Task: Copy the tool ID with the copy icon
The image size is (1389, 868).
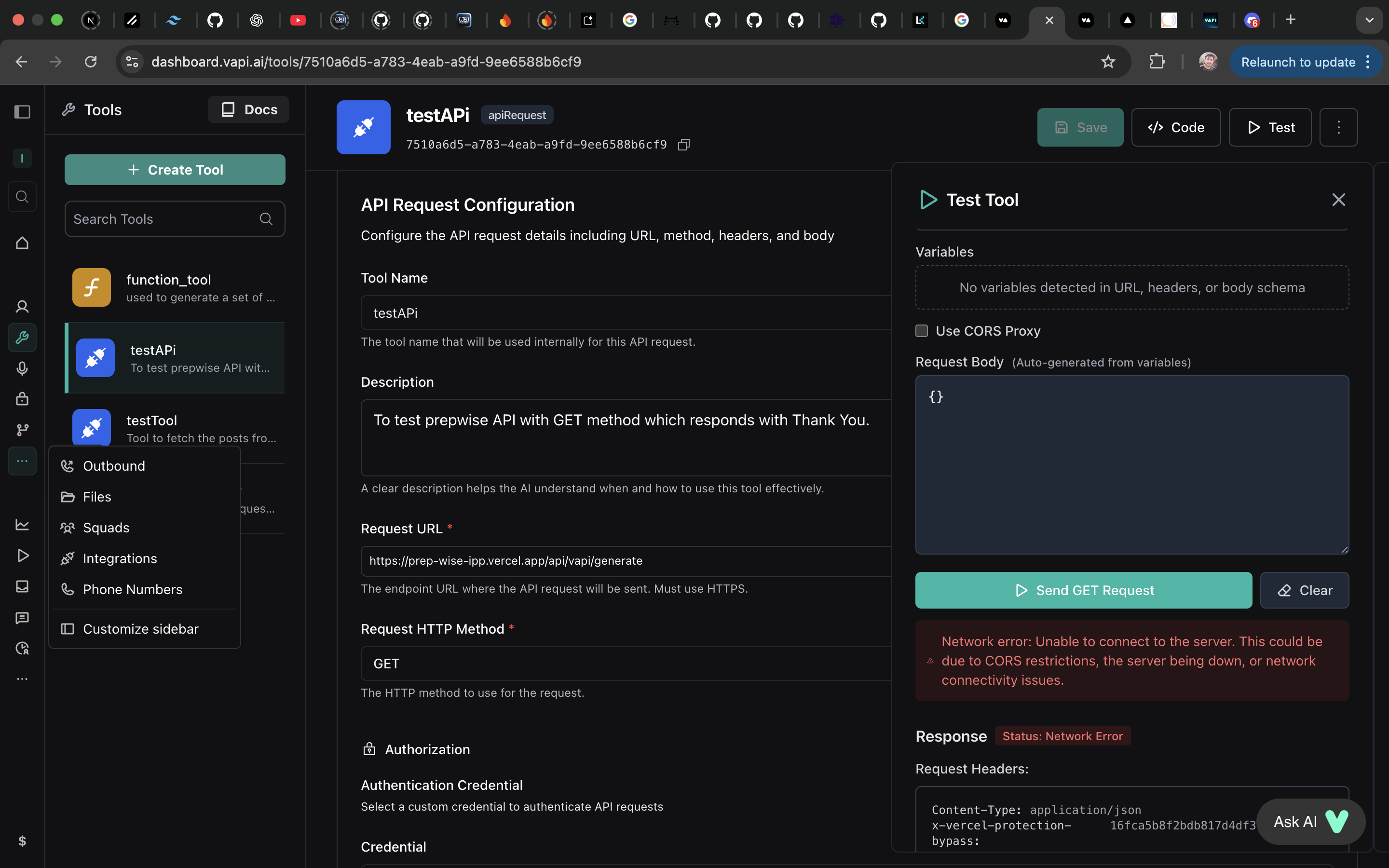Action: 683,145
